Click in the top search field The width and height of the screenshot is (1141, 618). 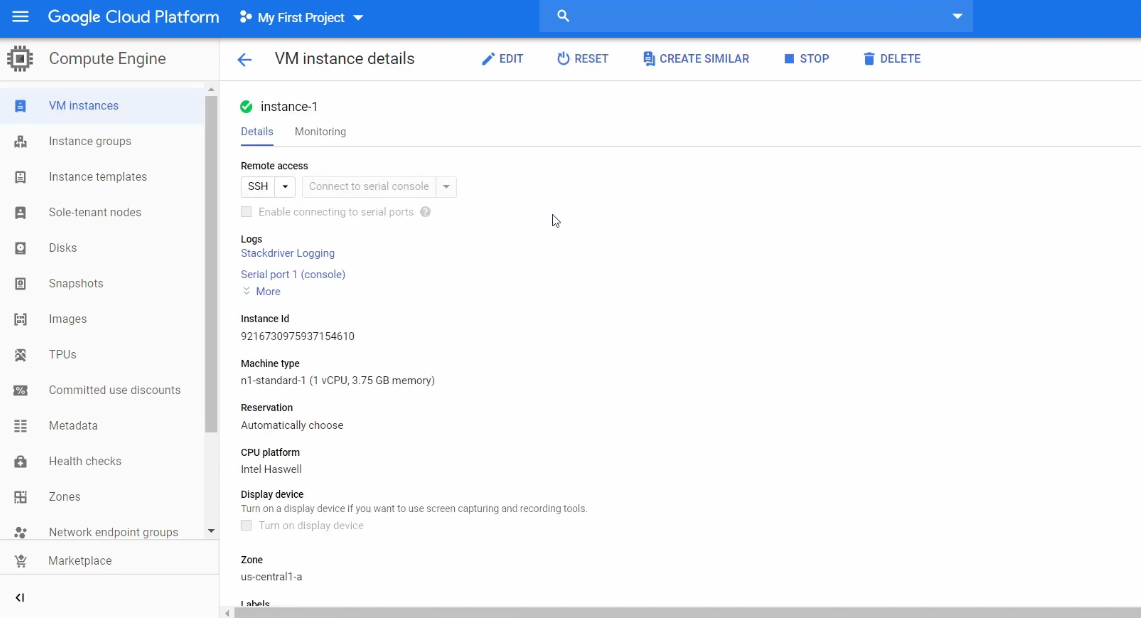757,16
